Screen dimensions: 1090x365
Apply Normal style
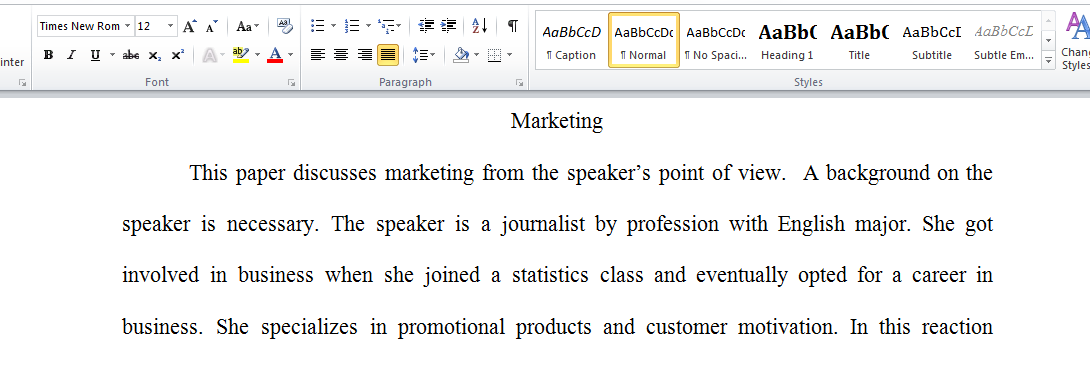[644, 40]
